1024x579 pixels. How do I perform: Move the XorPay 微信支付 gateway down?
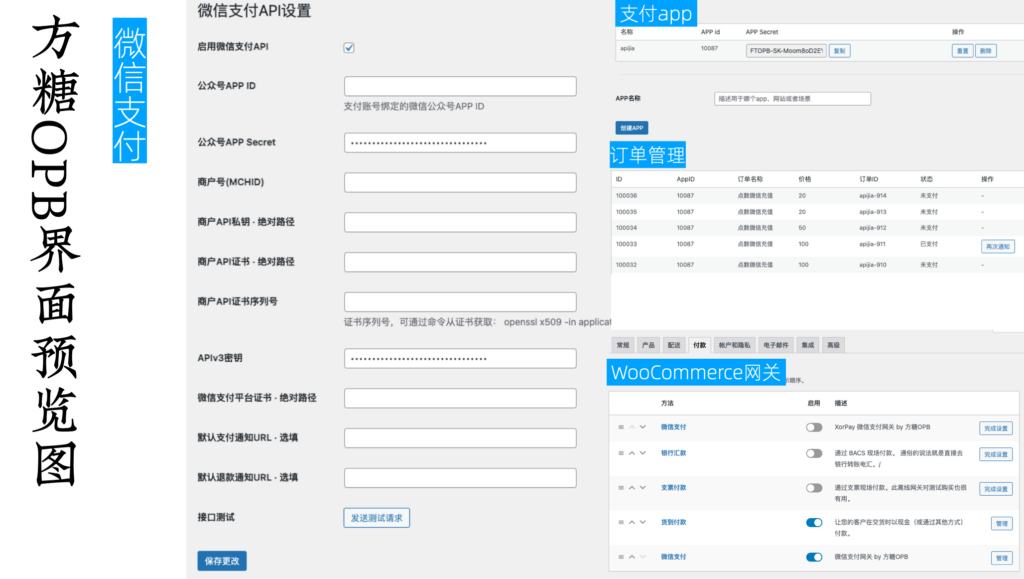pyautogui.click(x=641, y=427)
